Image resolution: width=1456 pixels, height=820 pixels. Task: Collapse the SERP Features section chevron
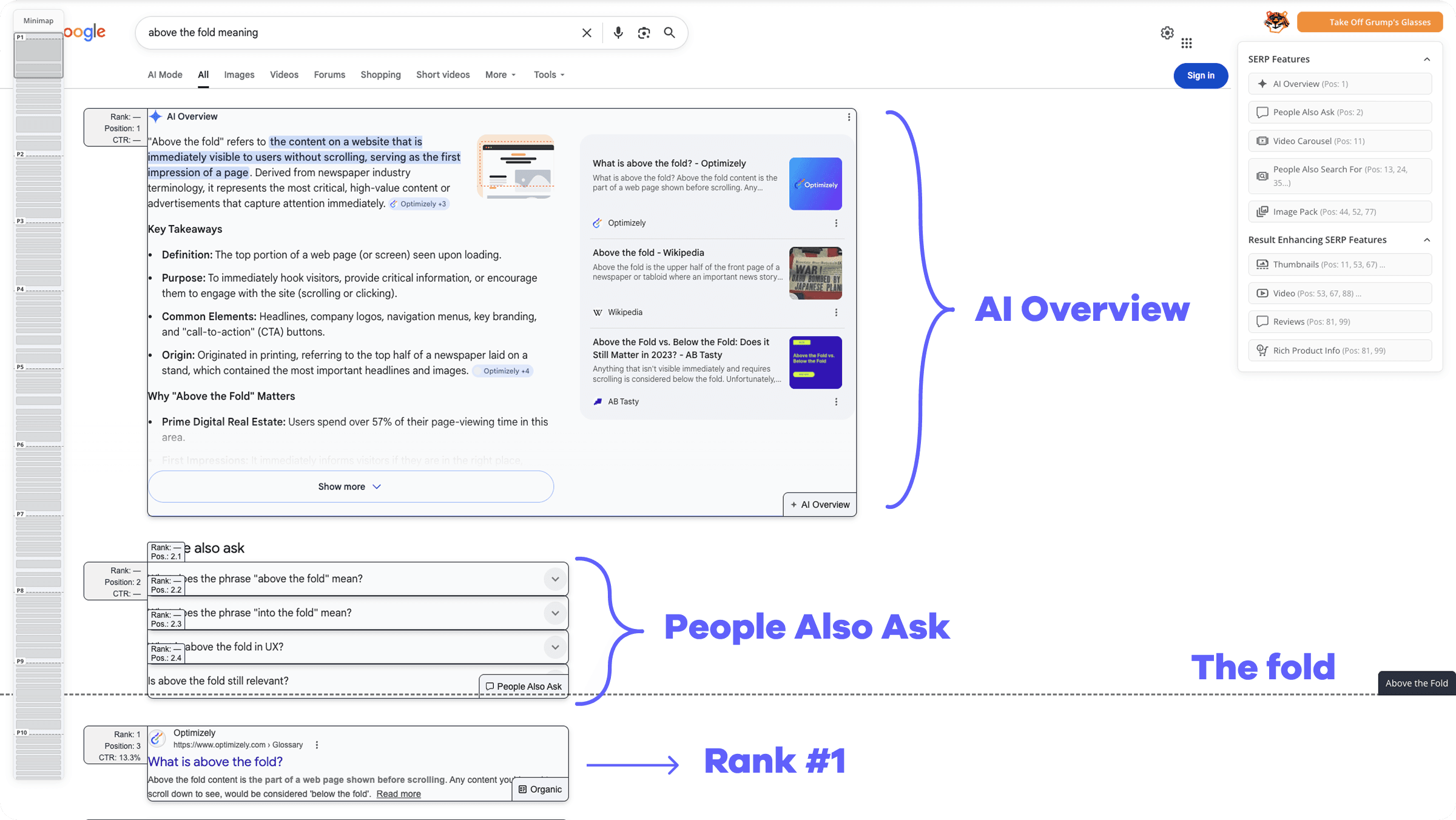pyautogui.click(x=1427, y=59)
